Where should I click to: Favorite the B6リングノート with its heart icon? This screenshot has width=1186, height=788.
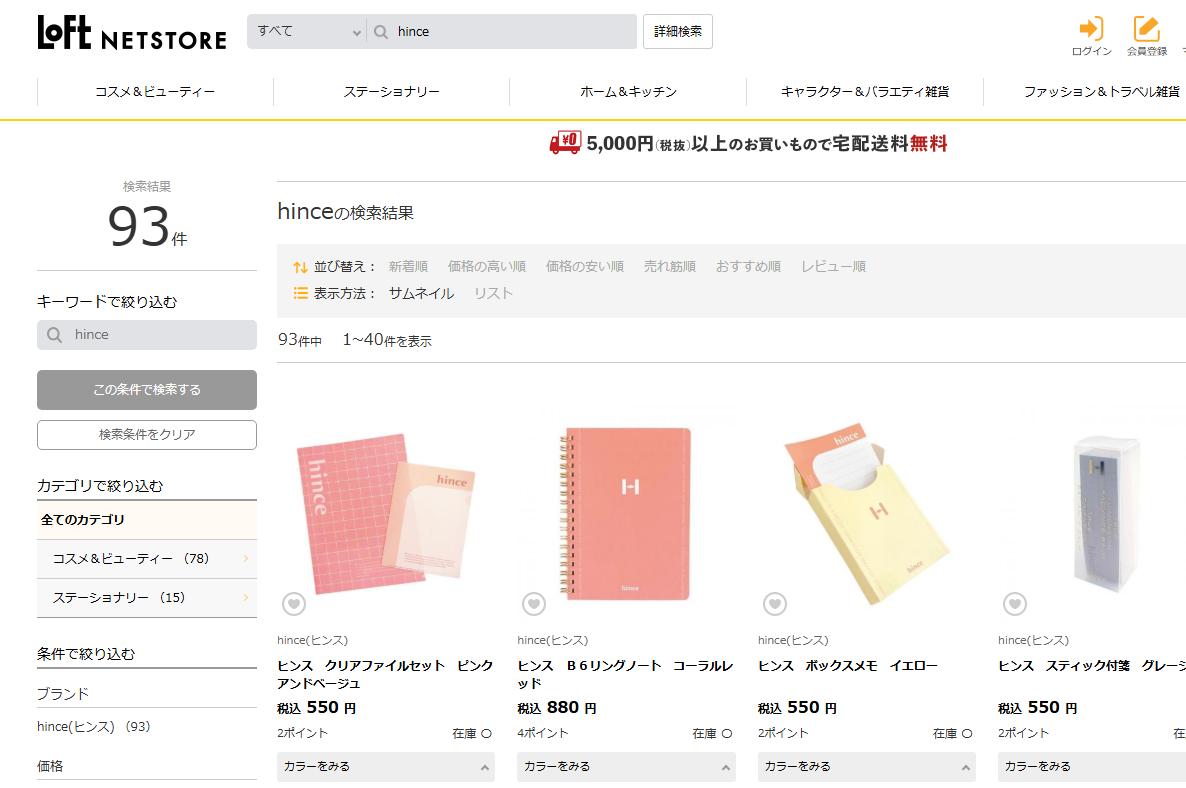(534, 603)
